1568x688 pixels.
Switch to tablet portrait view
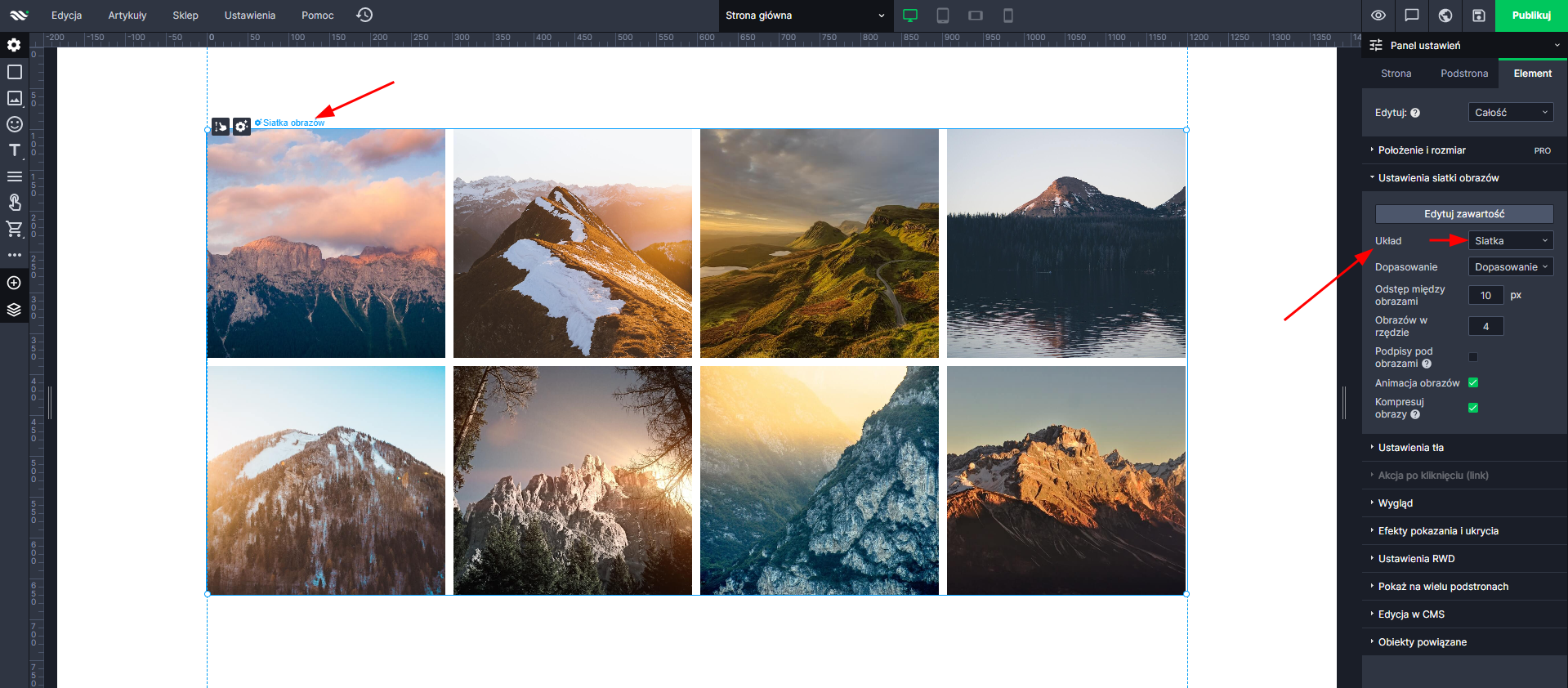pos(942,16)
